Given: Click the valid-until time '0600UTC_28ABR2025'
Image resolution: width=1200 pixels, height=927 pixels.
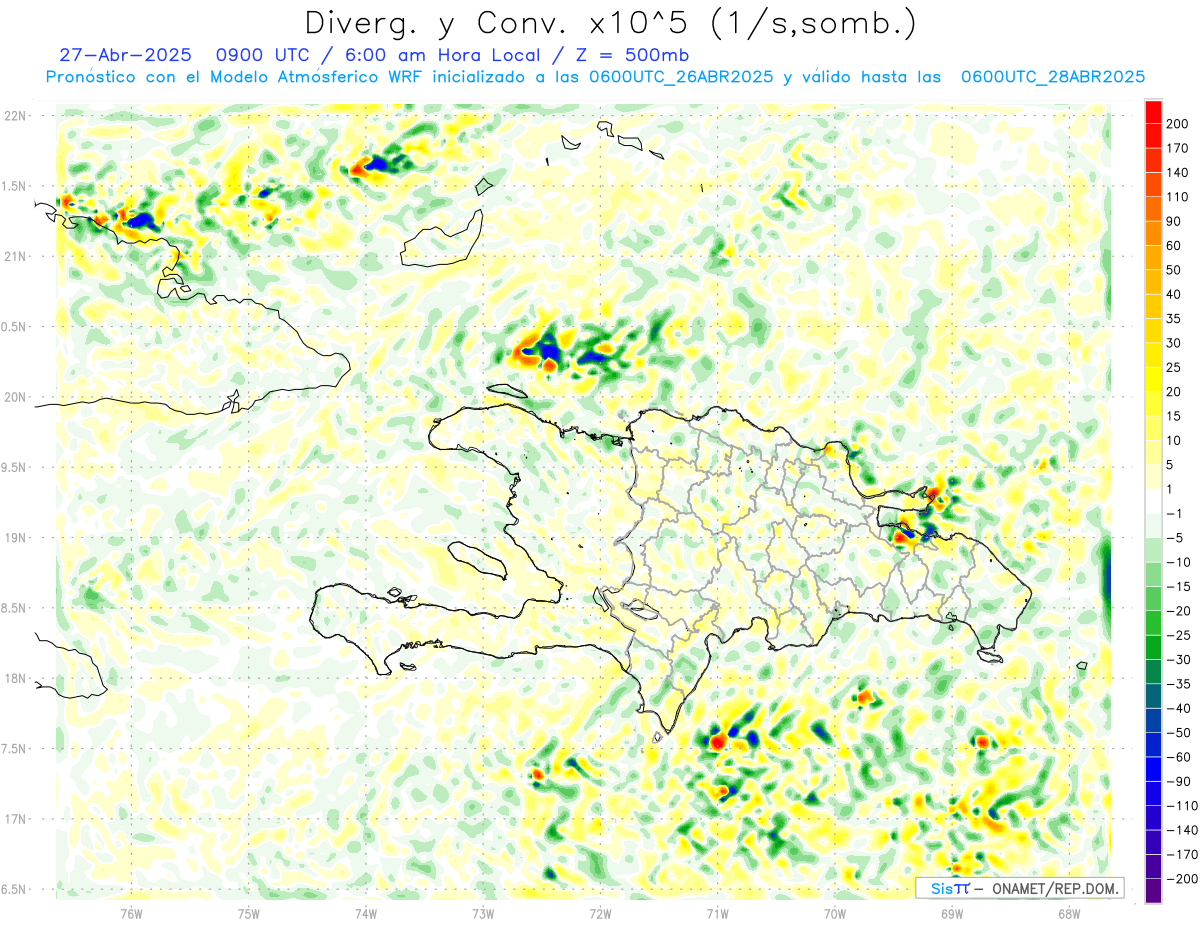Looking at the screenshot, I should tap(1052, 77).
